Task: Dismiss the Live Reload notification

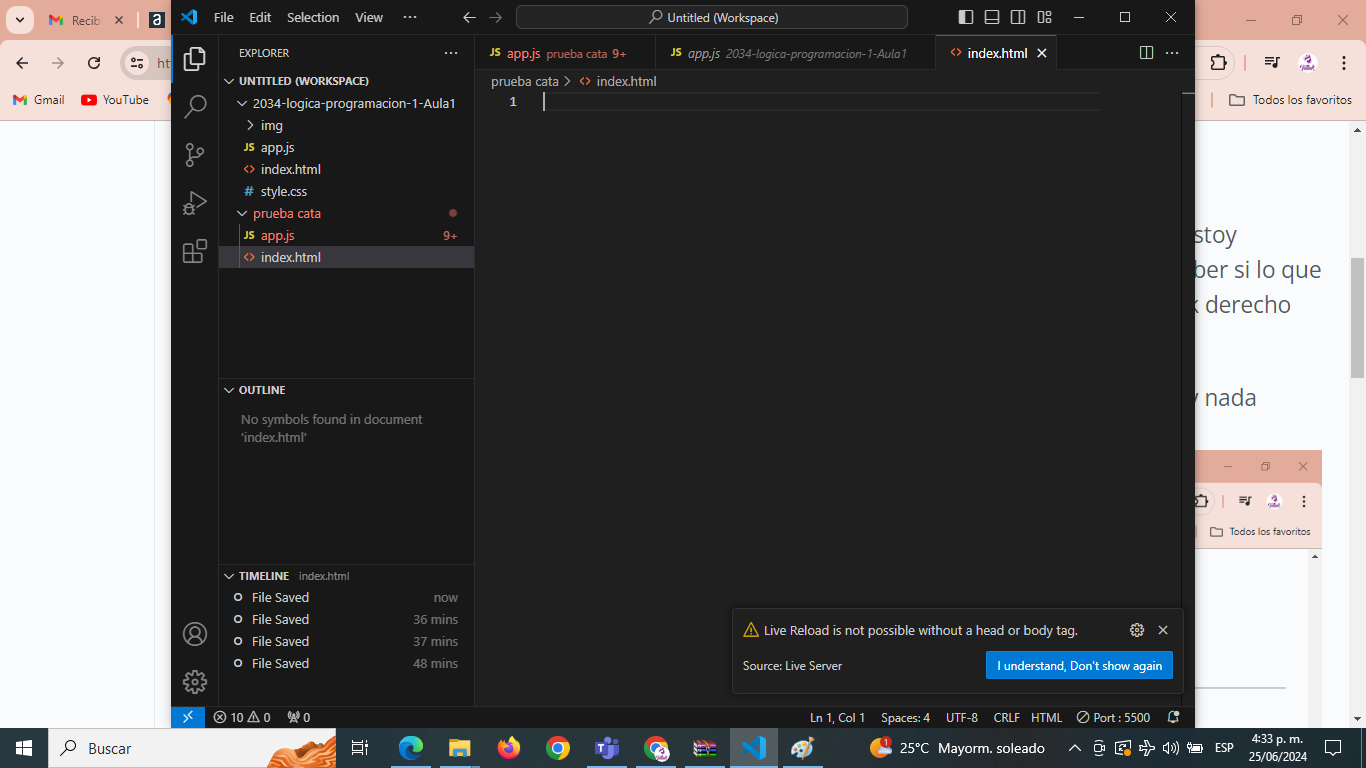Action: pyautogui.click(x=1163, y=630)
